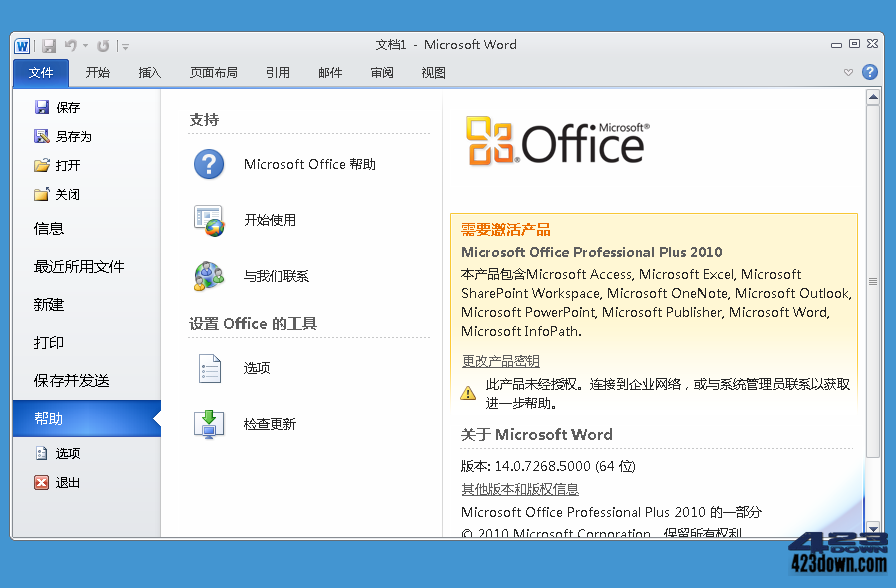
Task: Click the Save icon in Quick Access Toolbar
Action: click(49, 46)
